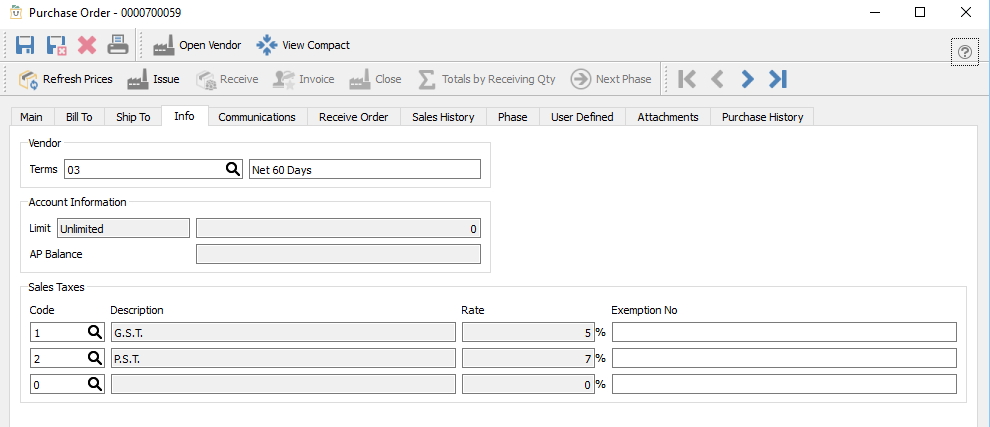The image size is (990, 427).
Task: Select the Attachments tab
Action: pos(668,117)
